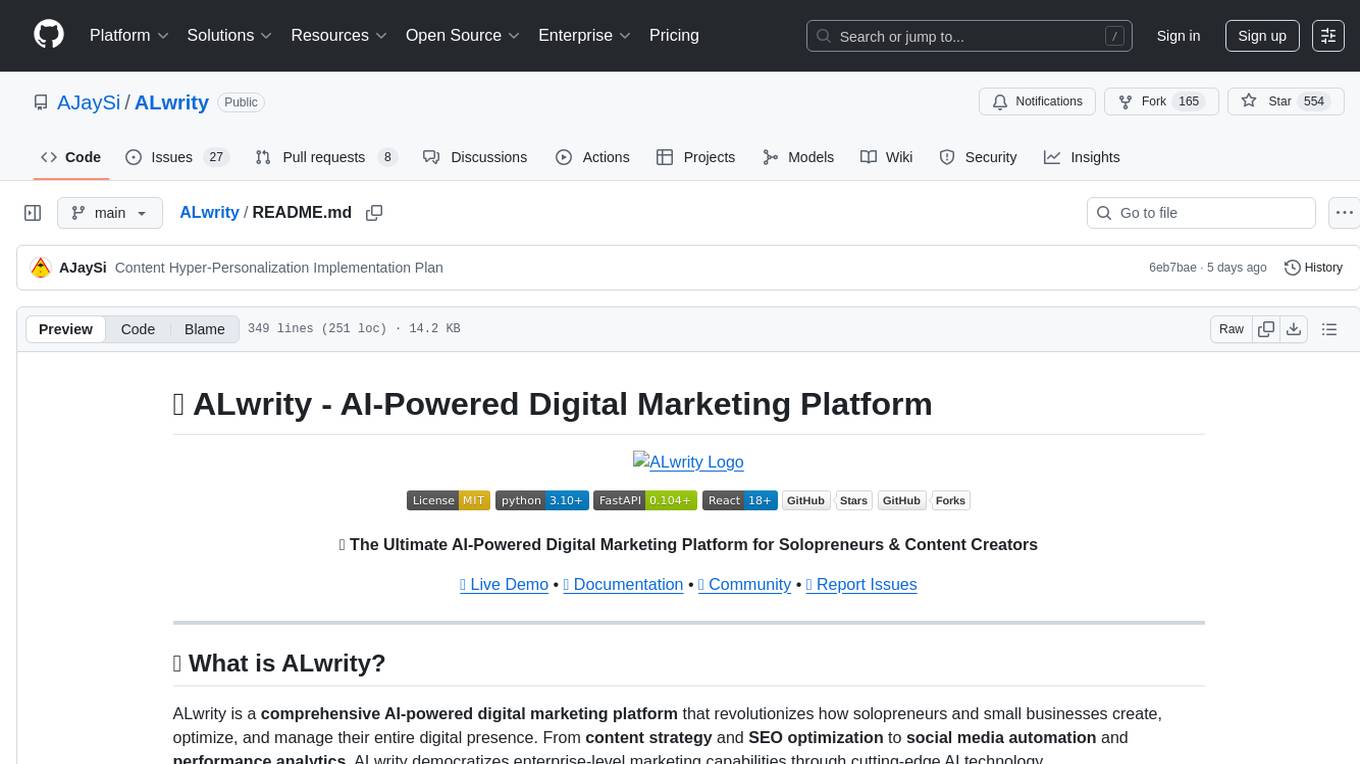Open the ALwrity Logo image link
Viewport: 1360px width, 764px height.
pos(688,462)
